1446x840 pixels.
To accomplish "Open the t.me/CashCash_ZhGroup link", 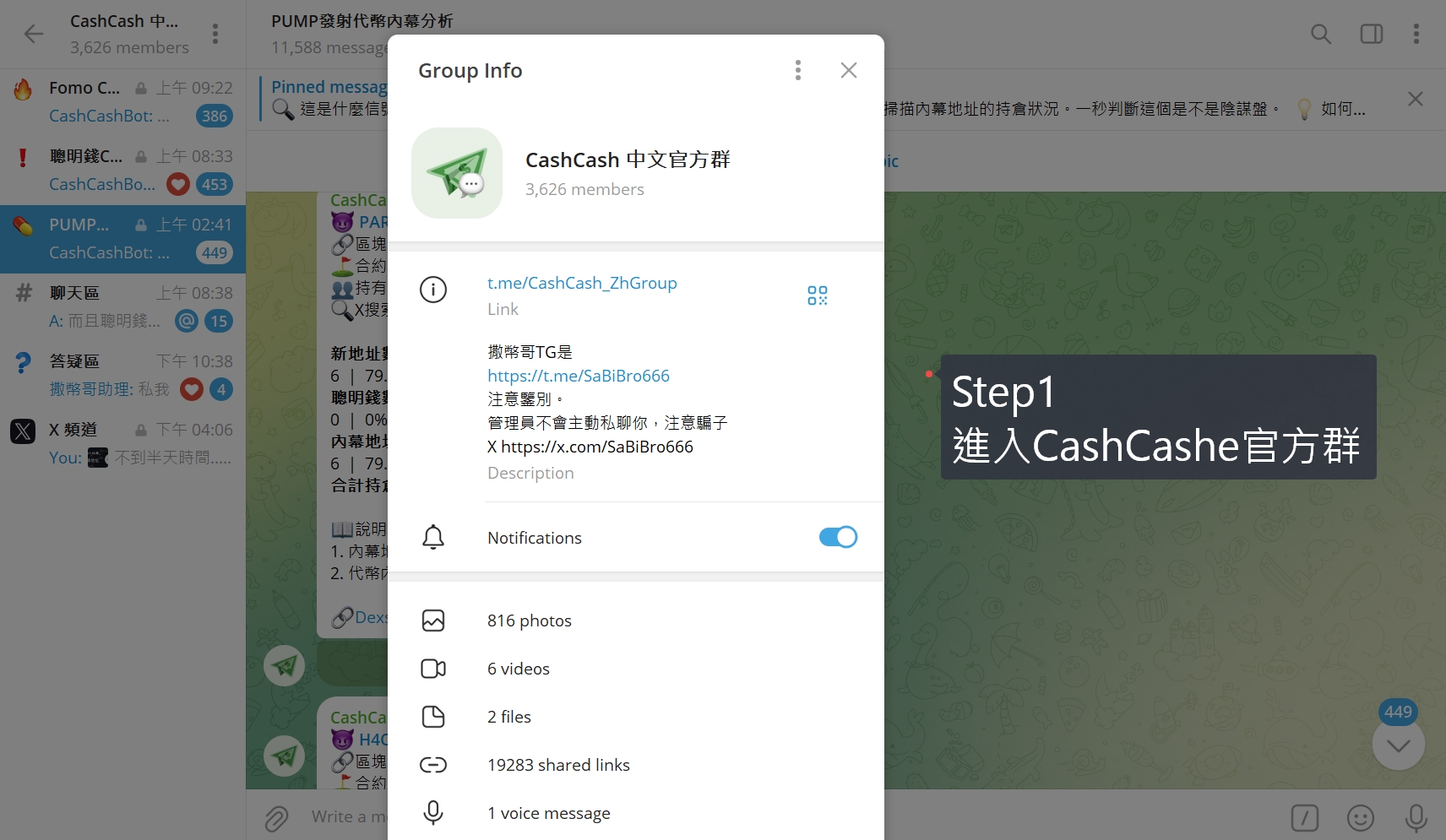I will pyautogui.click(x=581, y=283).
